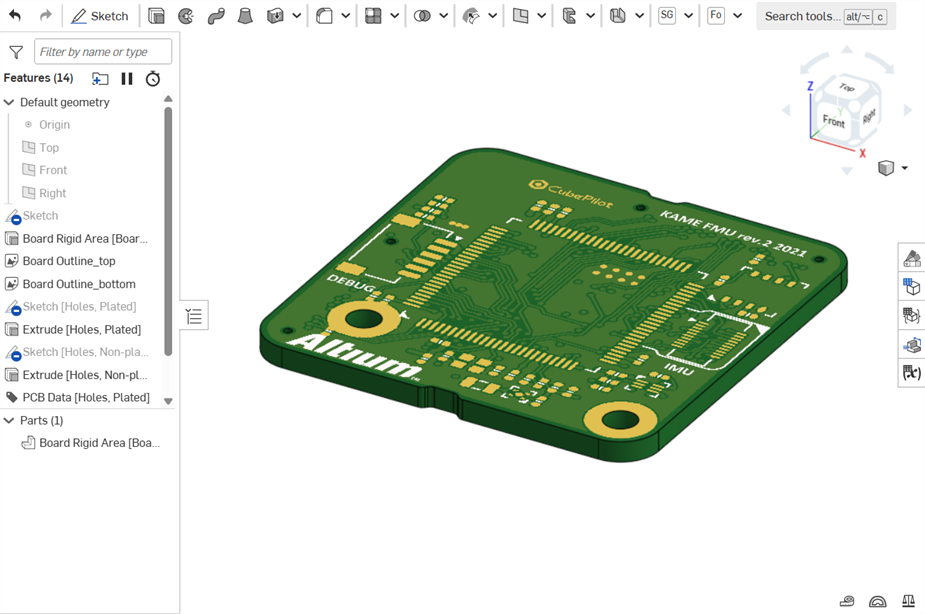Open the Modify fillet dropdown arrow
This screenshot has width=925, height=614.
(493, 16)
